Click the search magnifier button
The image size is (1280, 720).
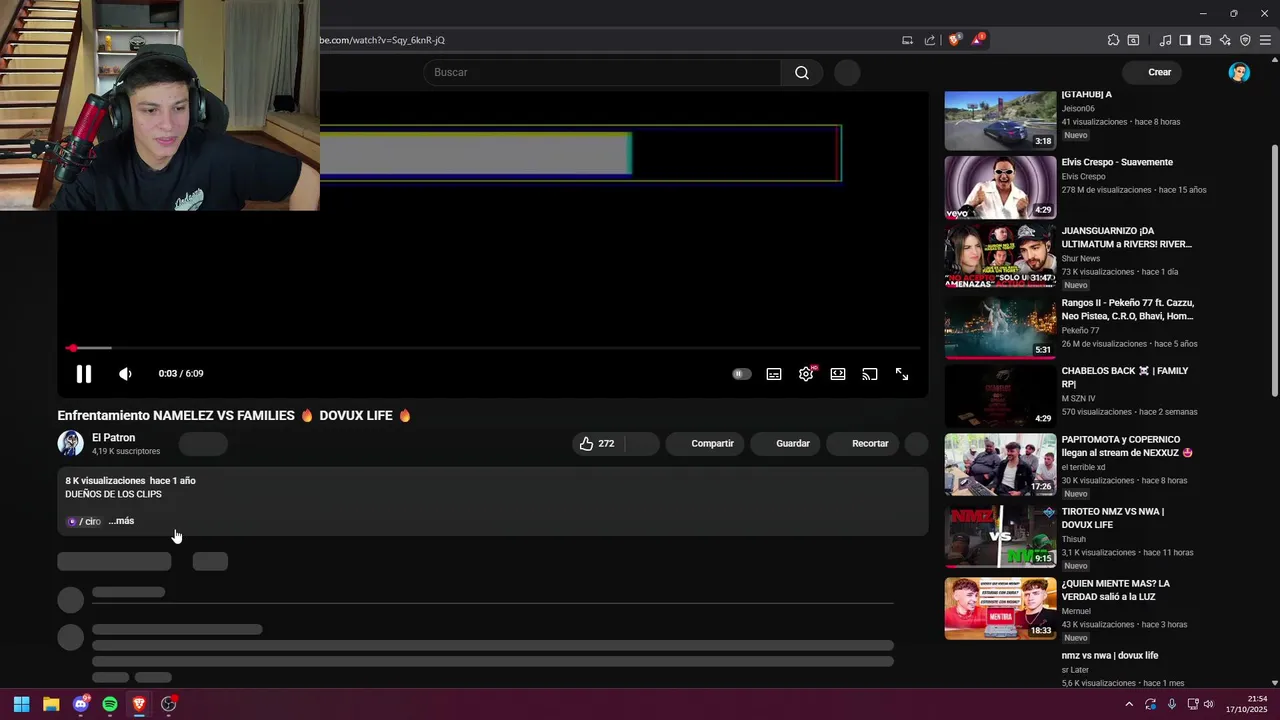click(x=802, y=72)
